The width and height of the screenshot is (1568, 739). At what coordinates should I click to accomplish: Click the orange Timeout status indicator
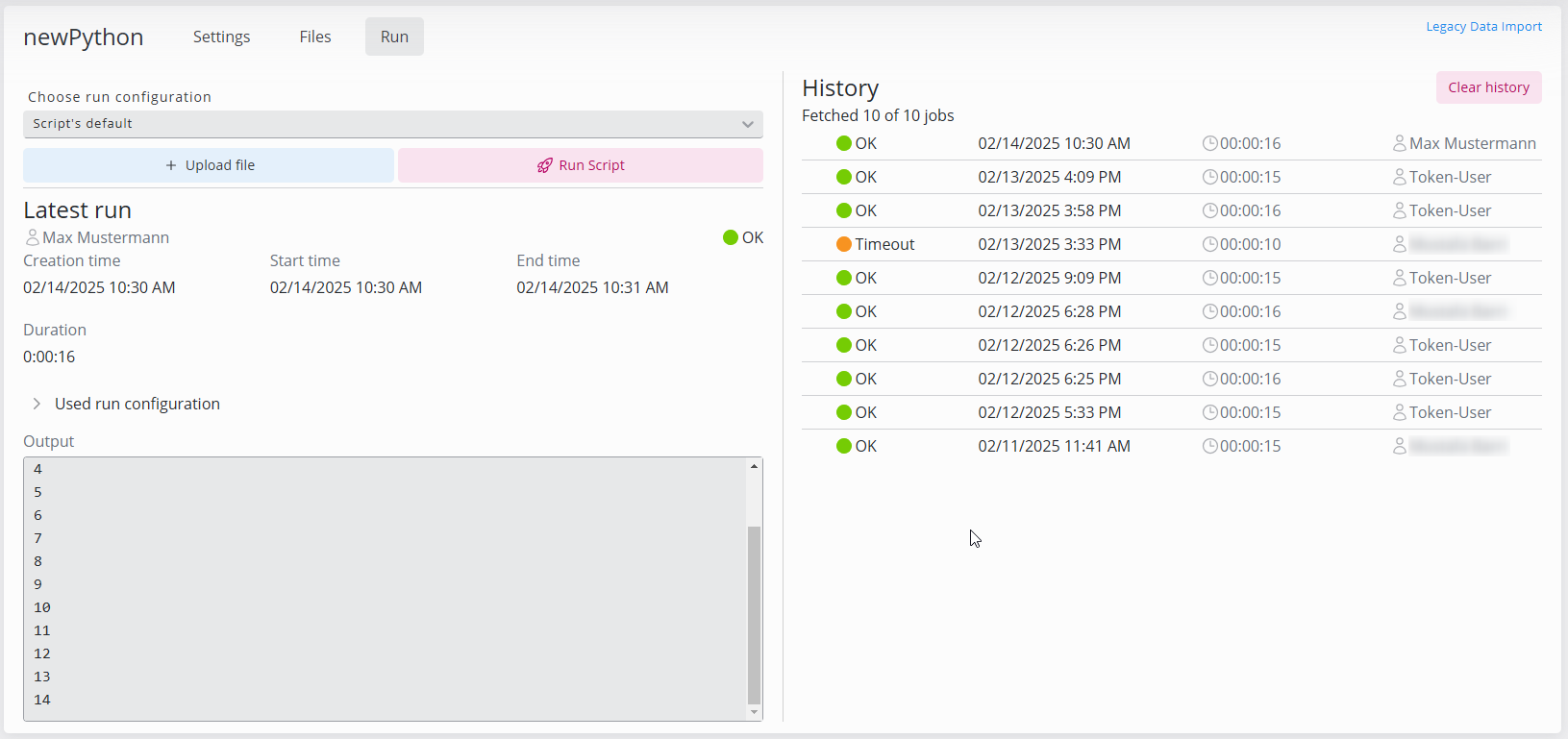pyautogui.click(x=844, y=244)
